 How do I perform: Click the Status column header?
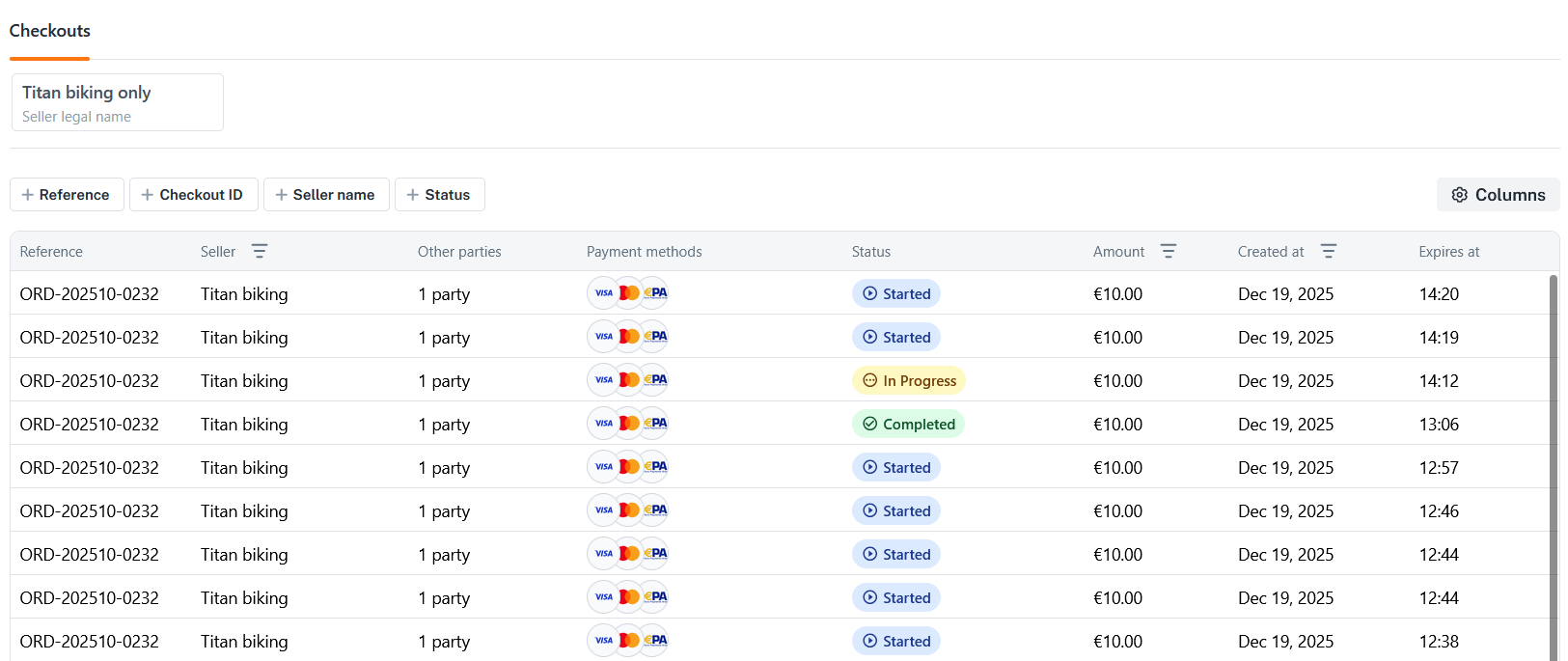(871, 252)
